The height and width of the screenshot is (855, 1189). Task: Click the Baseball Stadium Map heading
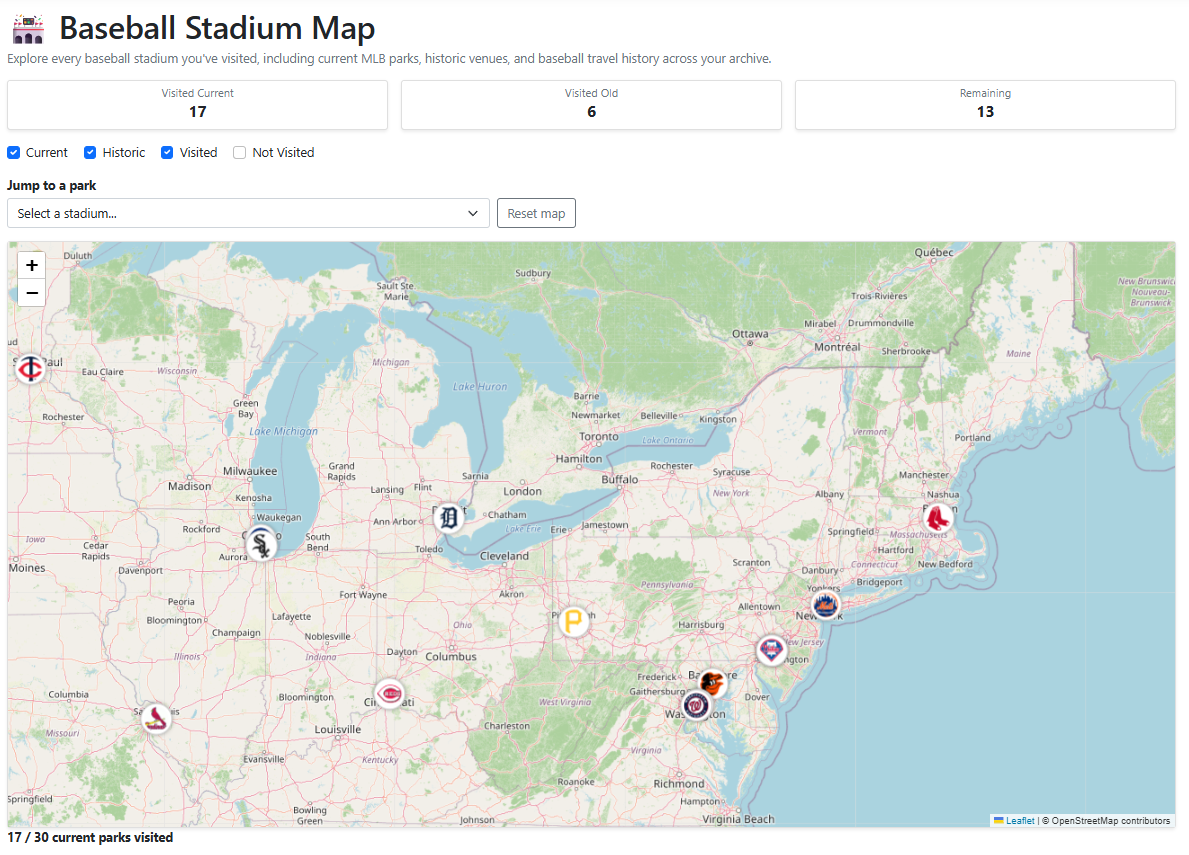tap(217, 29)
